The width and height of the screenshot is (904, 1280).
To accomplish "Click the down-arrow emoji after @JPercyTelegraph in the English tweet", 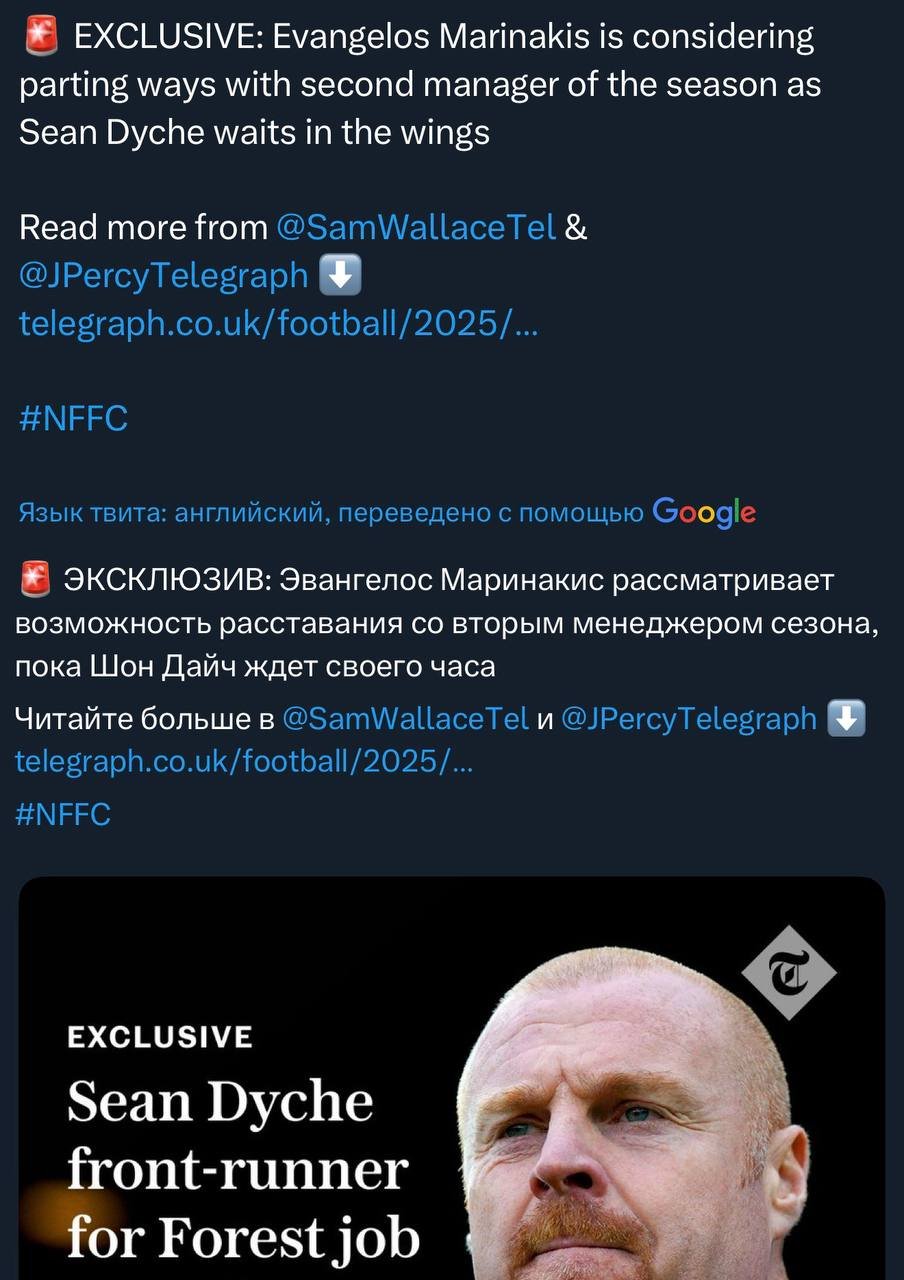I will 340,275.
